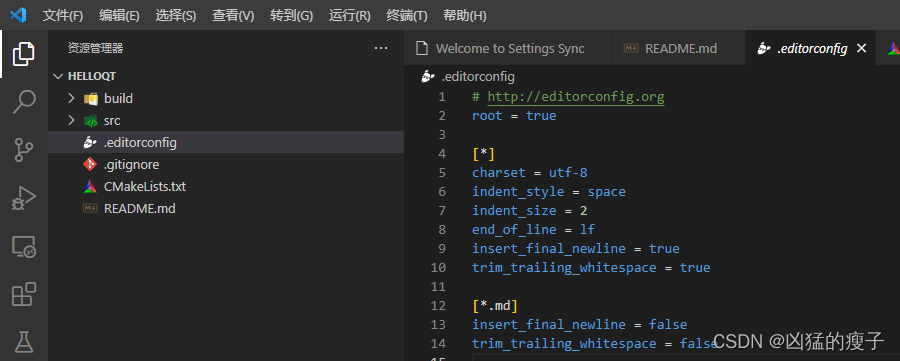Click the VS Code logo icon
This screenshot has height=361, width=900.
(18, 15)
